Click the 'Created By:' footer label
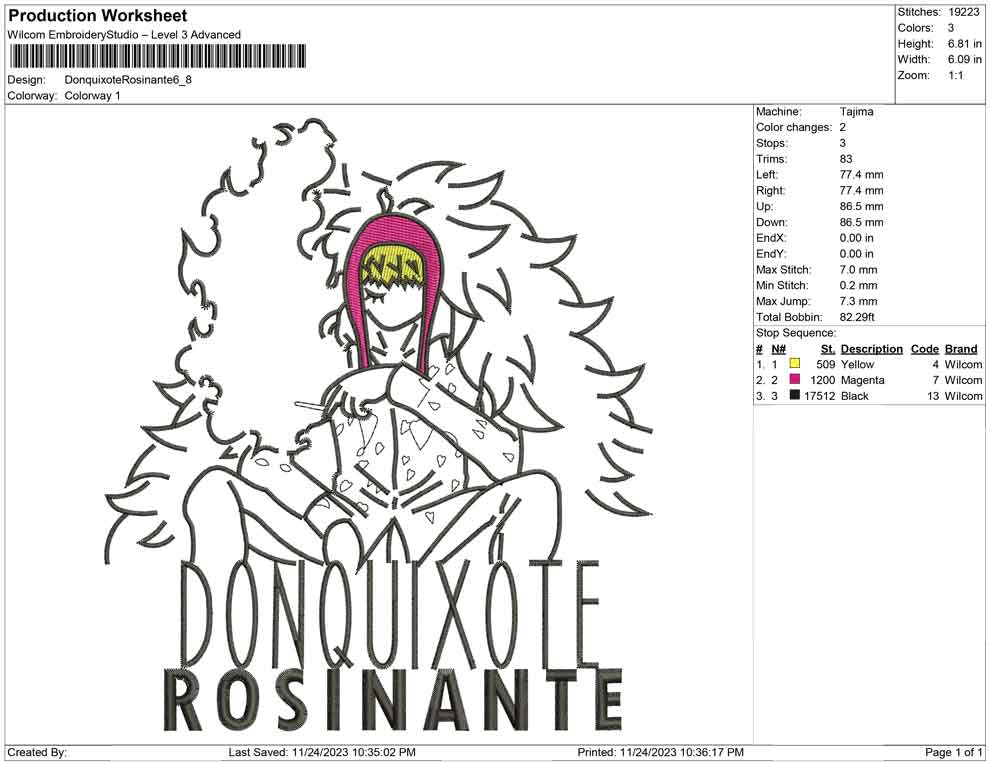Screen dimensions: 990x762 (x=37, y=752)
